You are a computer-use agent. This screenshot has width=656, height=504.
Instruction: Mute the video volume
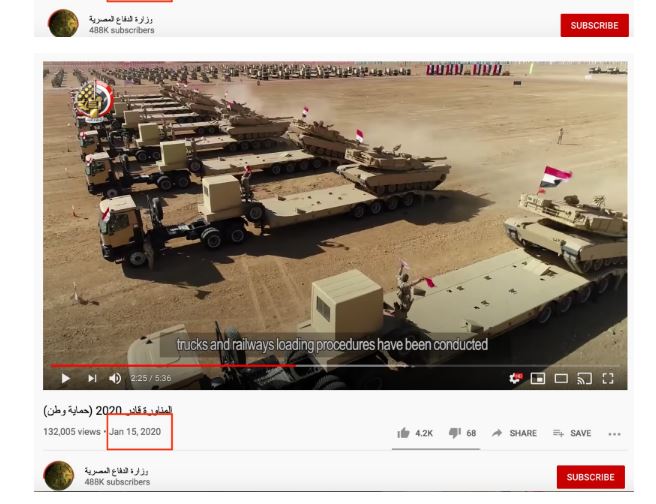(115, 379)
